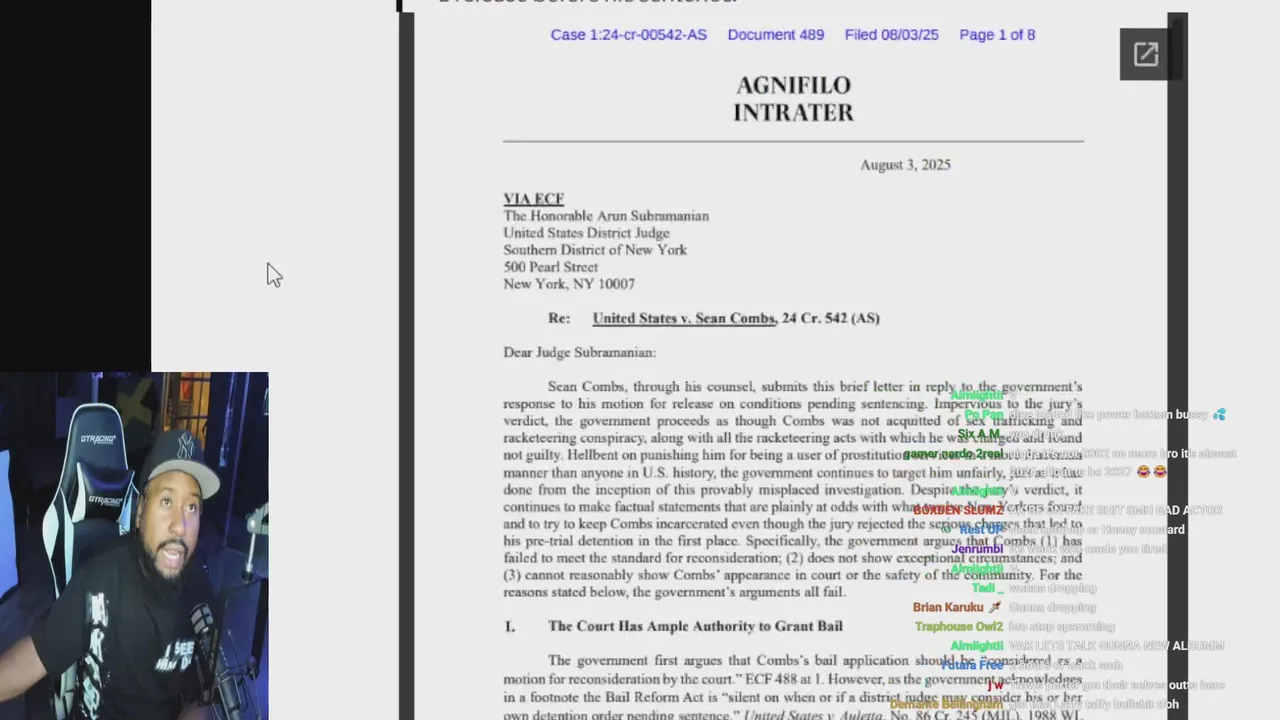Click the Page 1 of 8 indicator
The height and width of the screenshot is (720, 1280).
pyautogui.click(x=997, y=35)
